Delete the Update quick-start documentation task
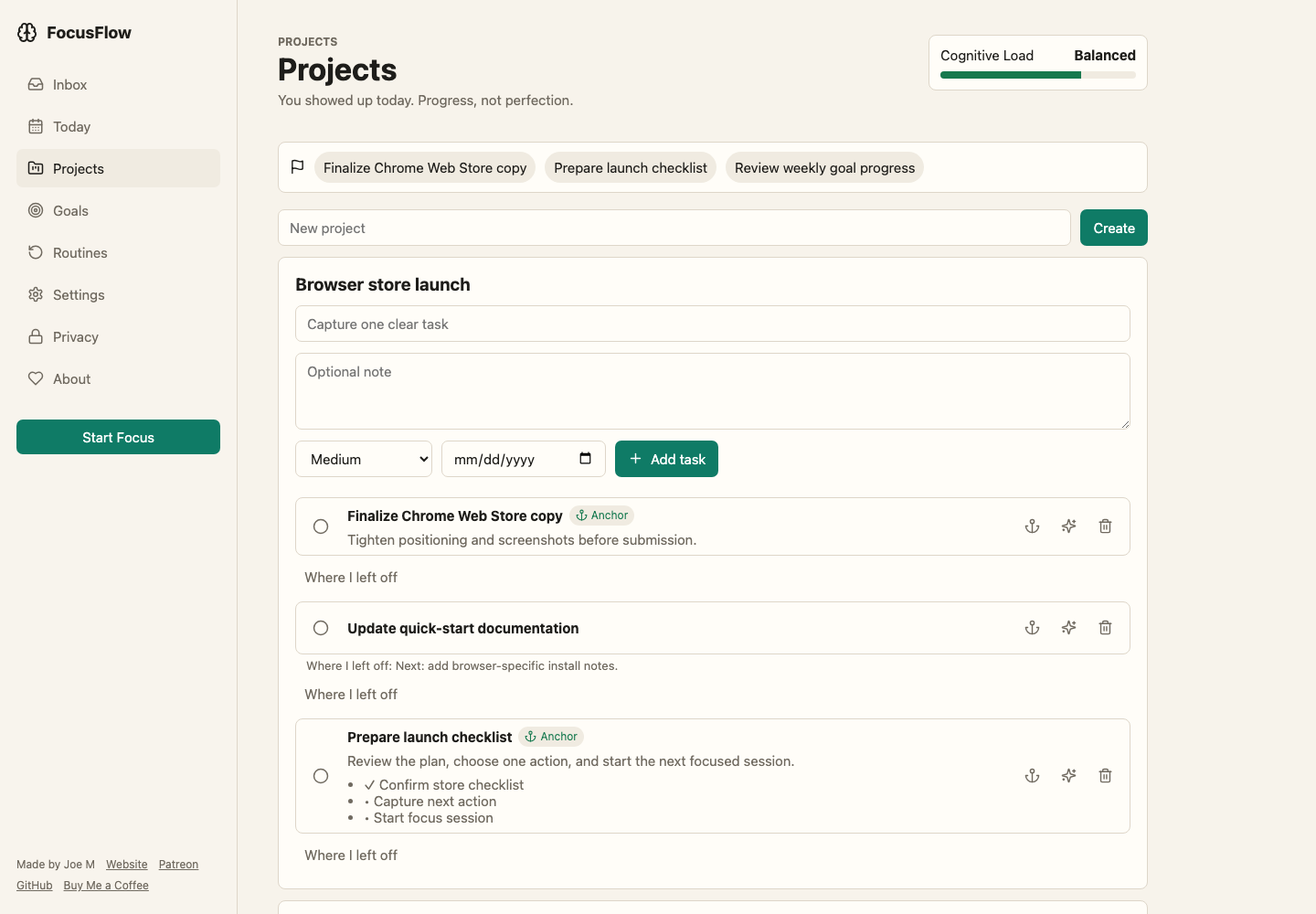This screenshot has width=1316, height=914. coord(1105,628)
